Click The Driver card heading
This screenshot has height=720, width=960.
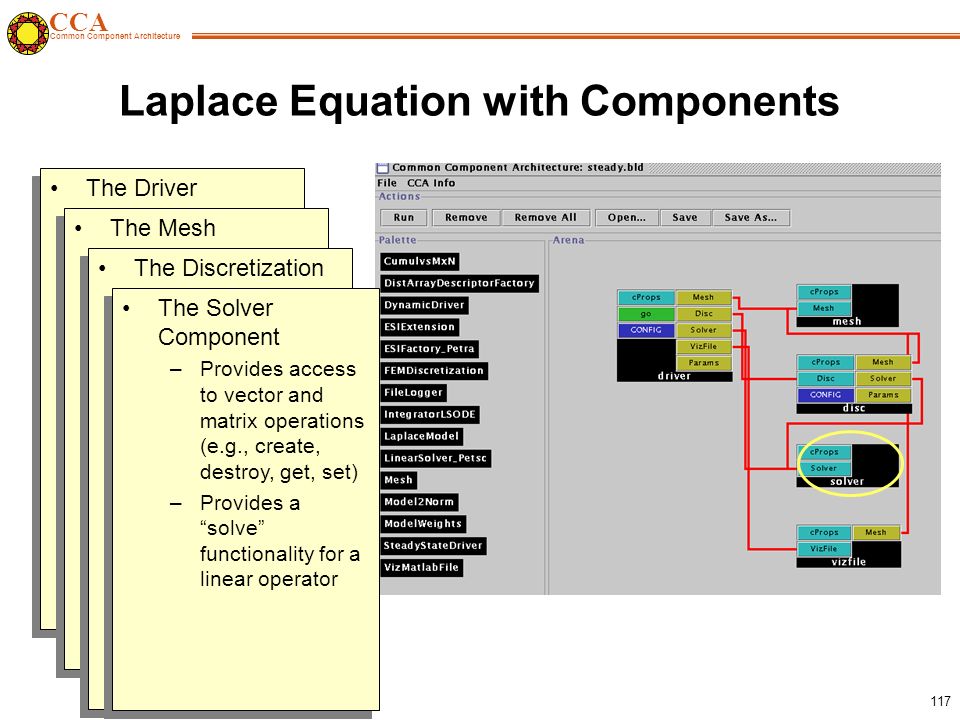[141, 188]
